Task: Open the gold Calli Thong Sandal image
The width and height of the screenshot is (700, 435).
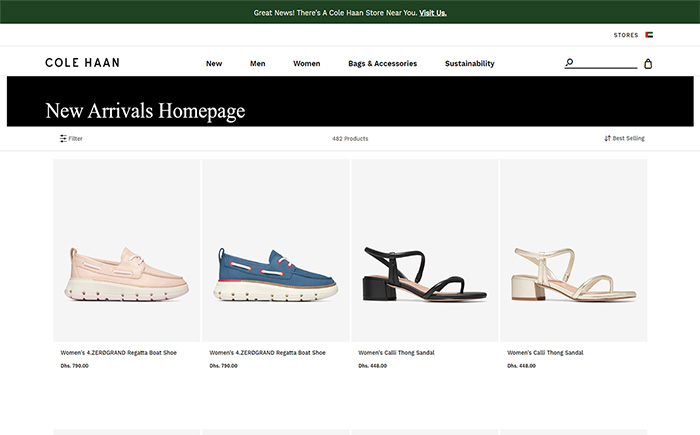Action: (x=574, y=251)
